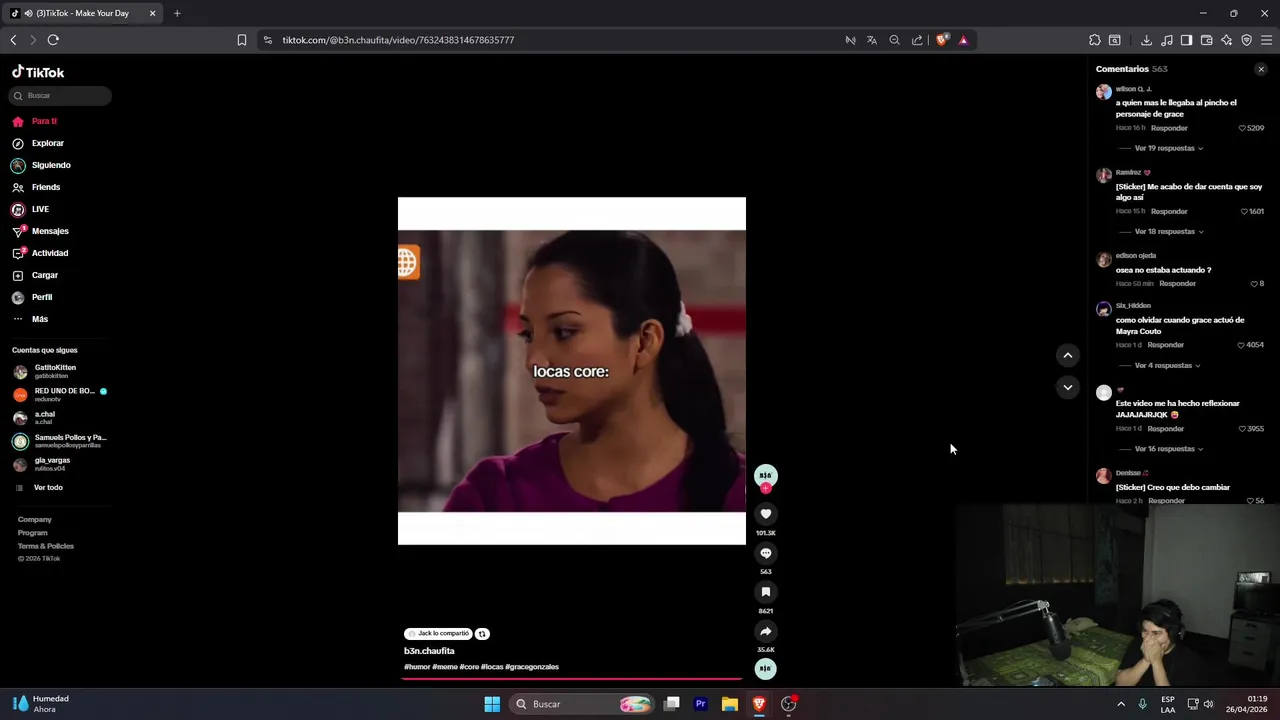Image resolution: width=1280 pixels, height=720 pixels.
Task: Save the video with the bookmark icon
Action: [766, 592]
